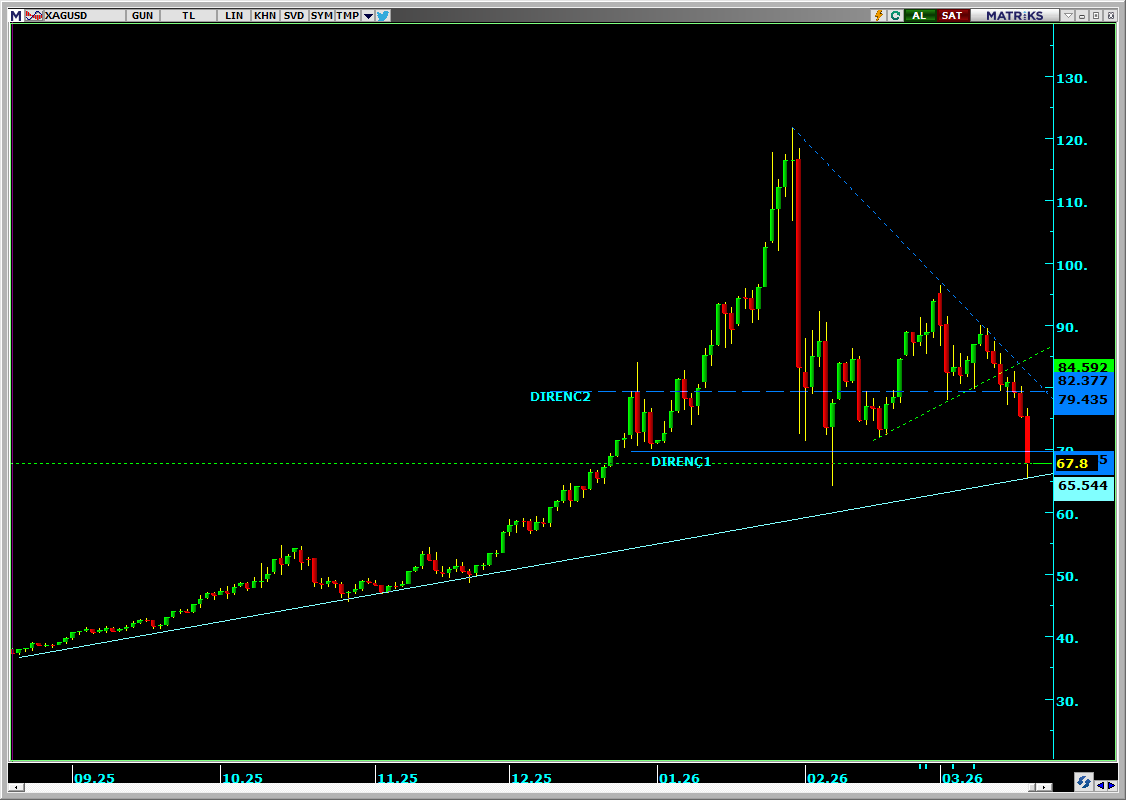Click the 09.25 date axis label
The image size is (1126, 800).
(x=95, y=778)
